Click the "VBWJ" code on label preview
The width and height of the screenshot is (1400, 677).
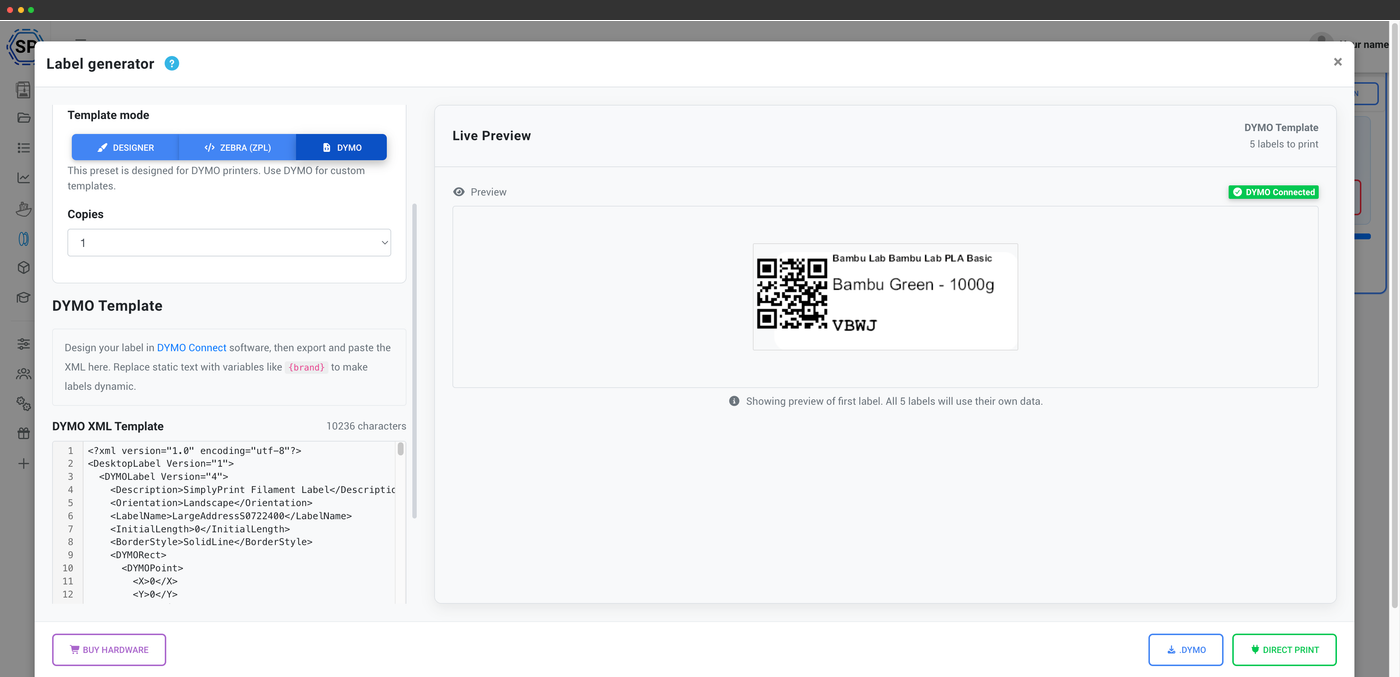854,325
